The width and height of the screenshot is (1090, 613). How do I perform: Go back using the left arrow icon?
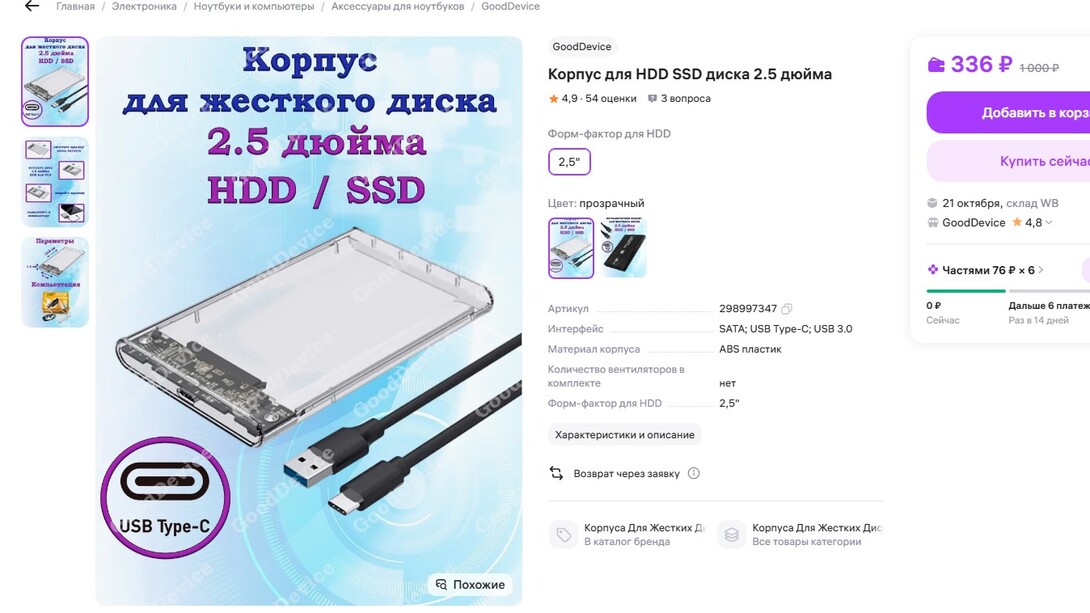[31, 6]
